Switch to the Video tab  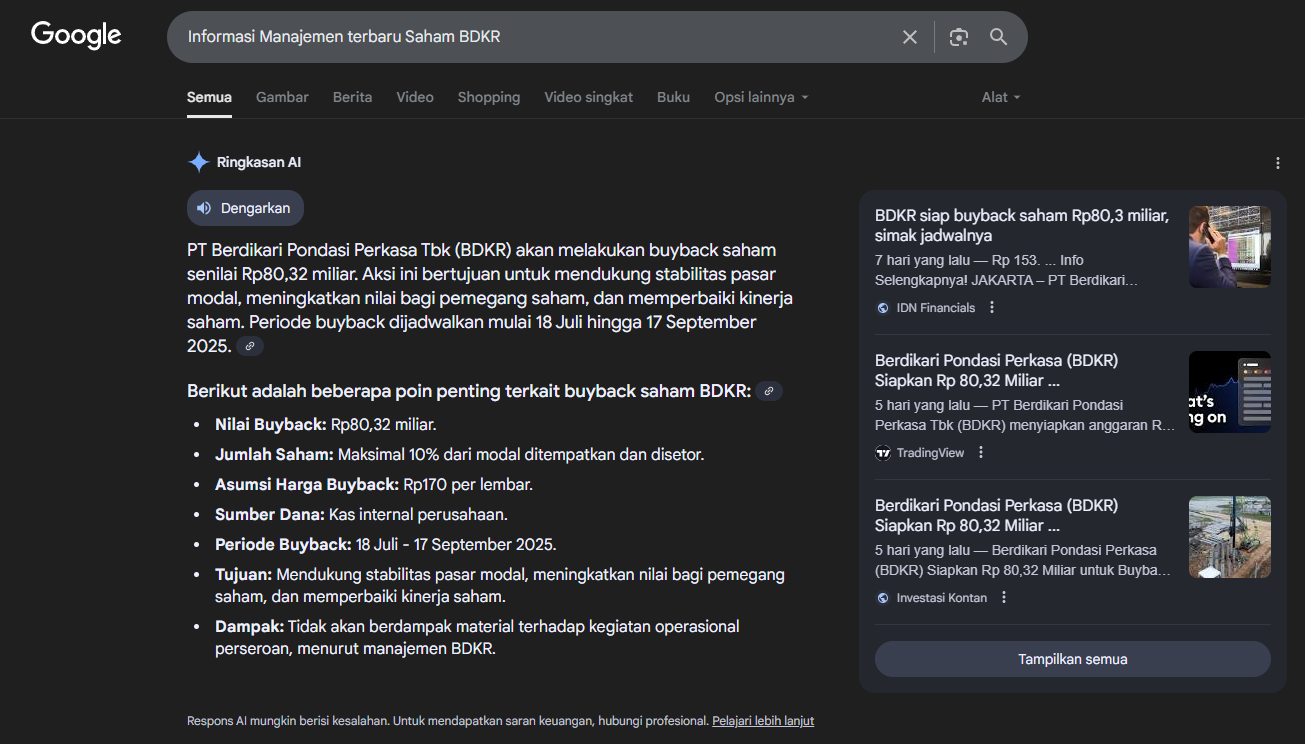pyautogui.click(x=415, y=97)
